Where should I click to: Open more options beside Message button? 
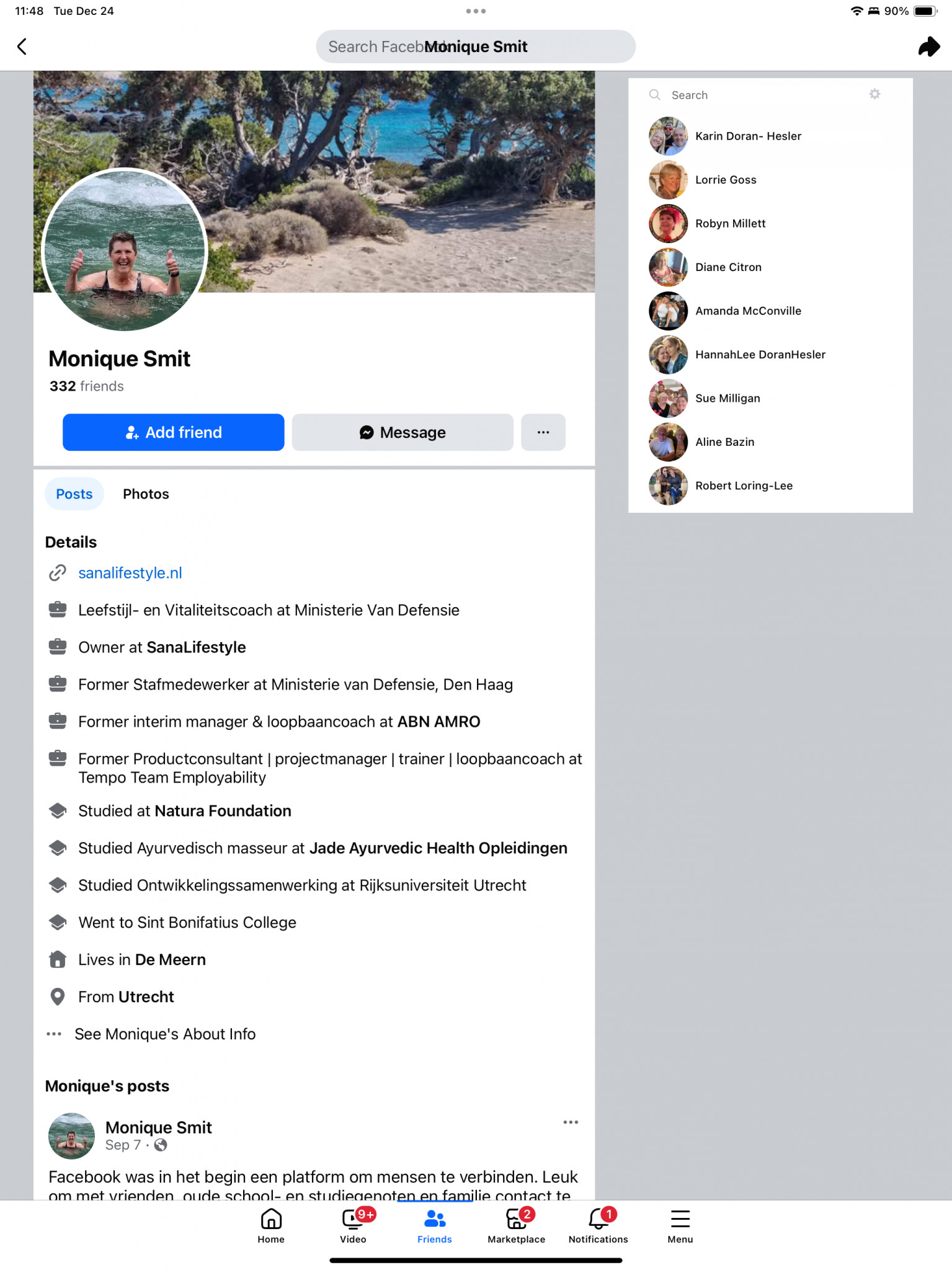pyautogui.click(x=543, y=432)
